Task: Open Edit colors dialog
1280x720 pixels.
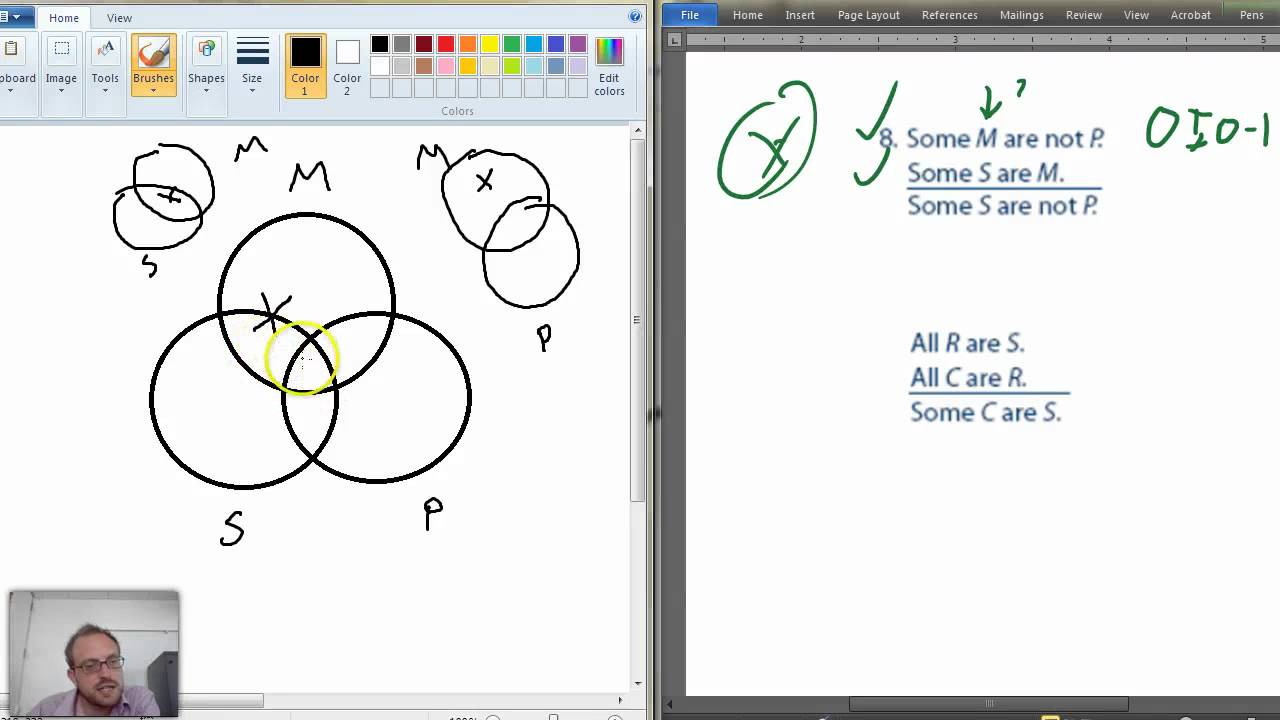Action: (609, 66)
